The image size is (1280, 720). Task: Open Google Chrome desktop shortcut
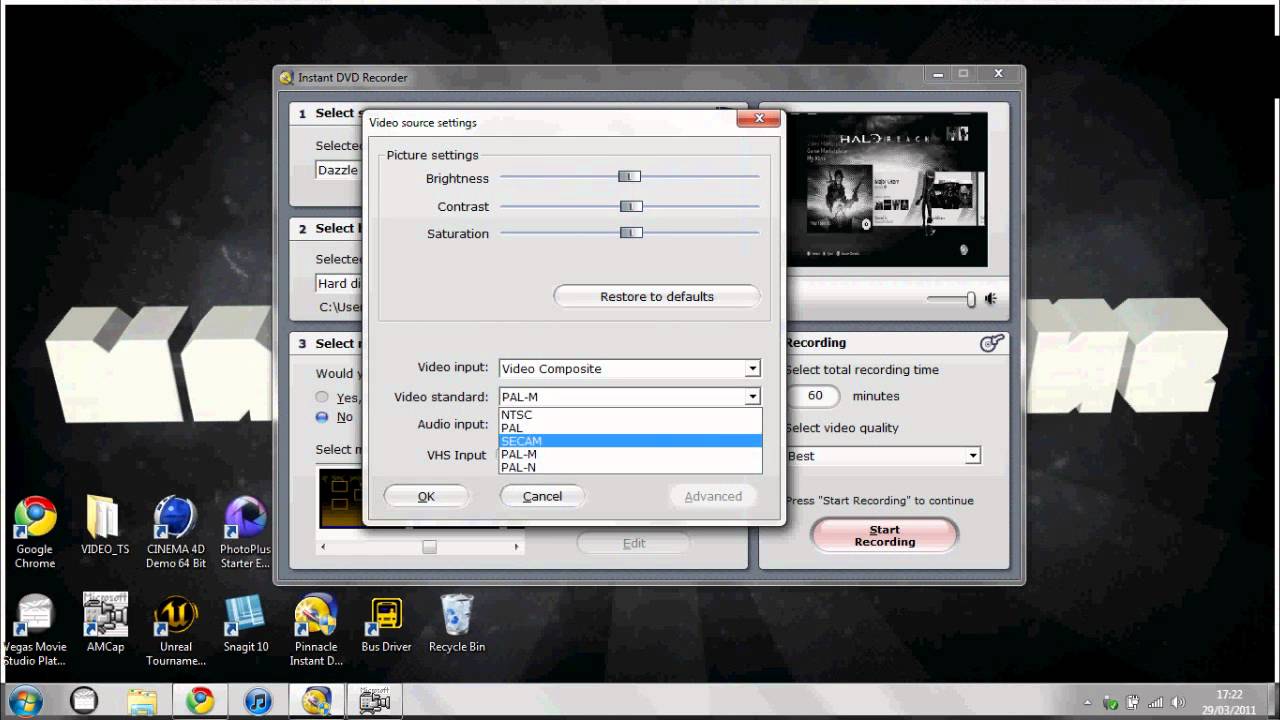34,532
